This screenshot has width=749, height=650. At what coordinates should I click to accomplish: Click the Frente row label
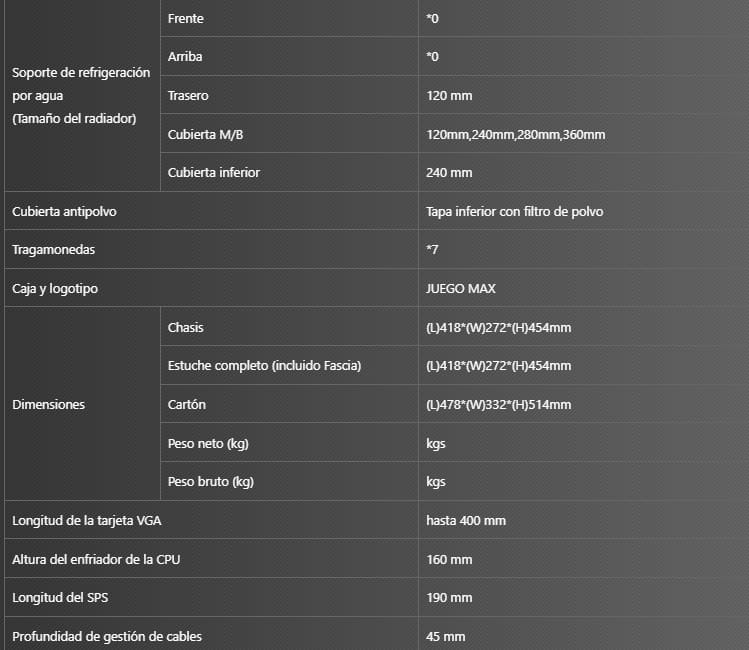[x=185, y=19]
